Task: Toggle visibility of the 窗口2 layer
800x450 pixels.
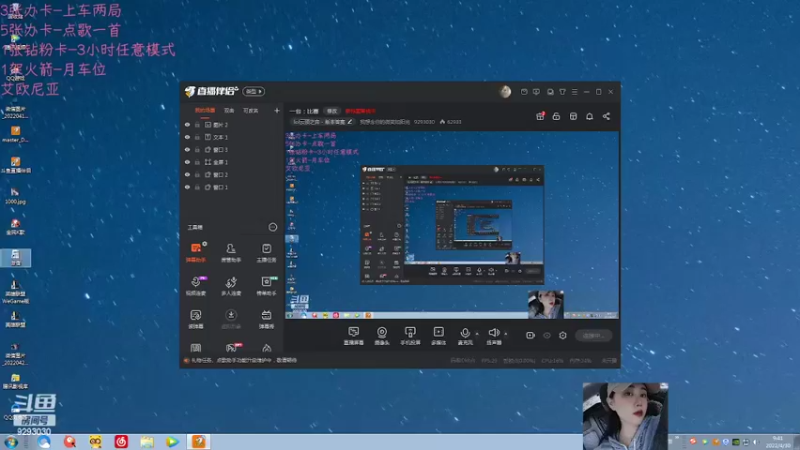Action: point(187,175)
